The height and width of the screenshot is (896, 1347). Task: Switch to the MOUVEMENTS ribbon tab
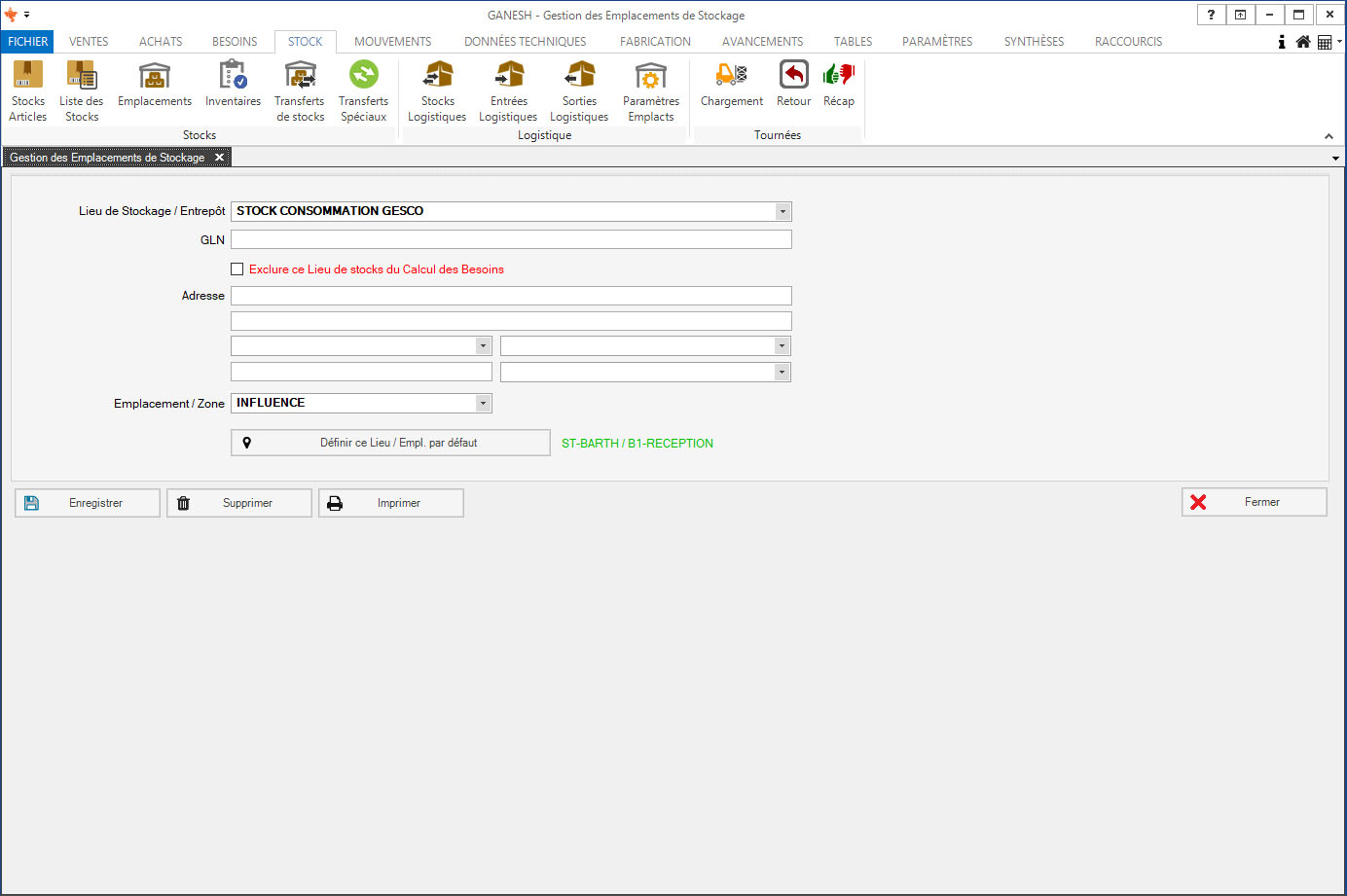tap(392, 42)
